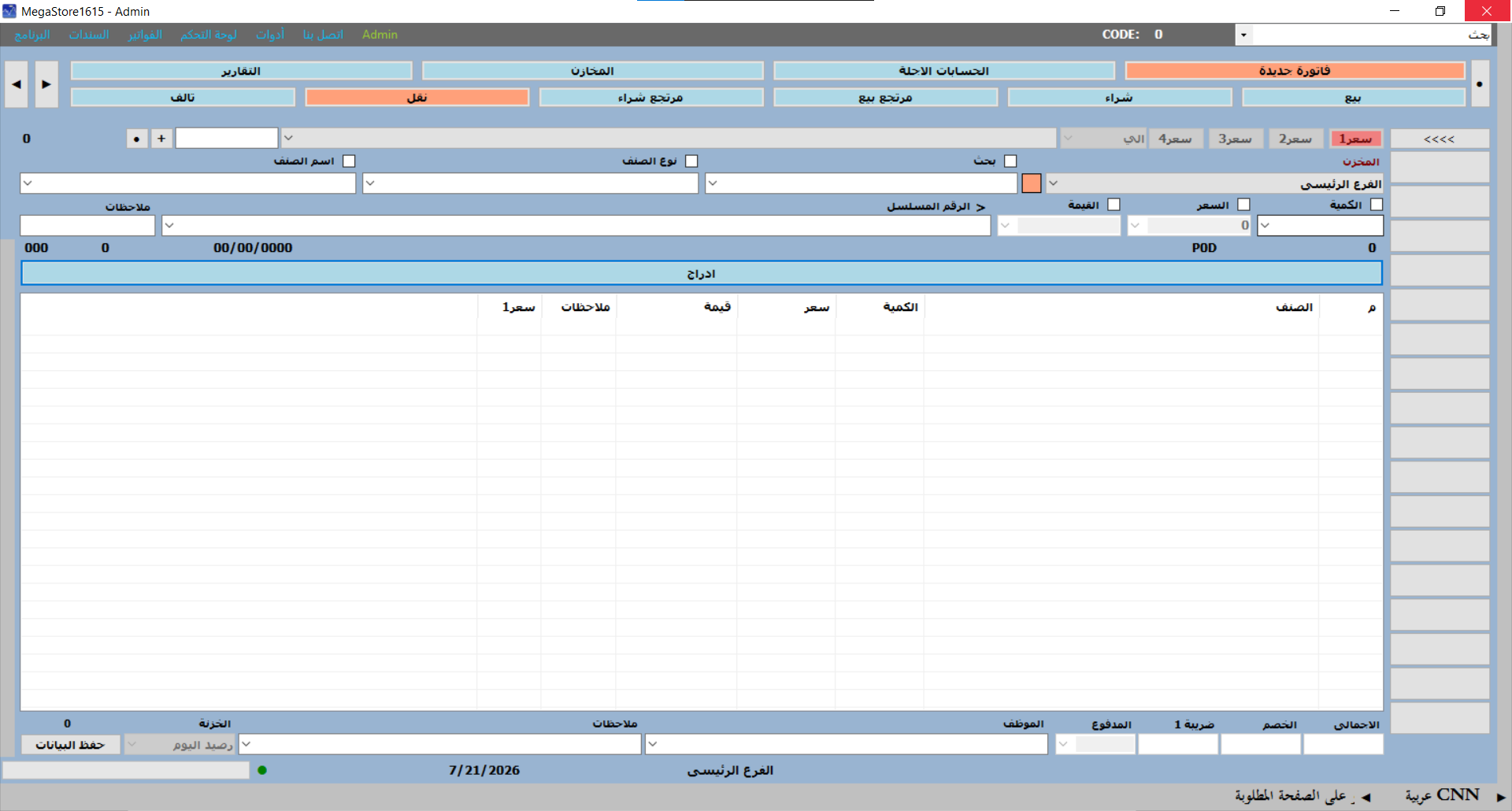The image size is (1512, 811).
Task: Click the orange color swatch beside store
Action: tap(1032, 183)
